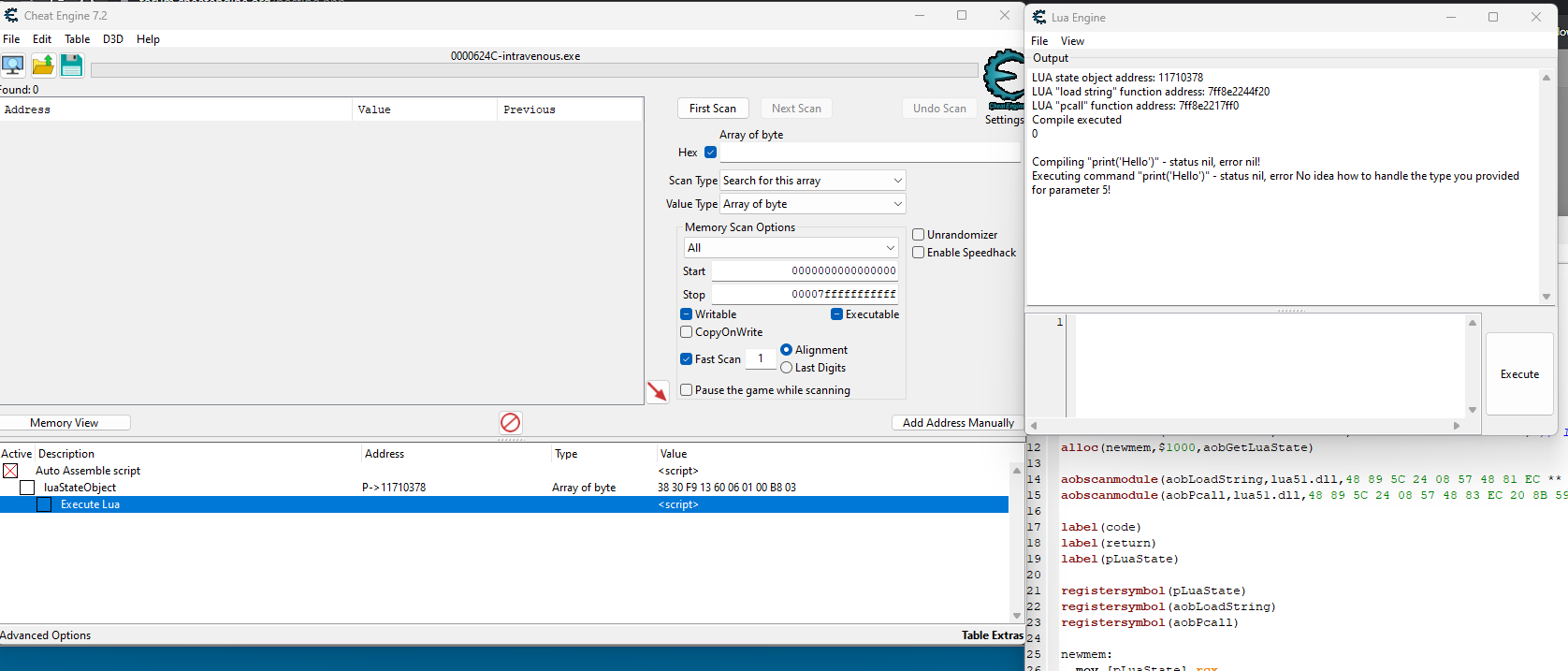Click the Start address input field
This screenshot has height=671, width=1568.
(x=806, y=271)
